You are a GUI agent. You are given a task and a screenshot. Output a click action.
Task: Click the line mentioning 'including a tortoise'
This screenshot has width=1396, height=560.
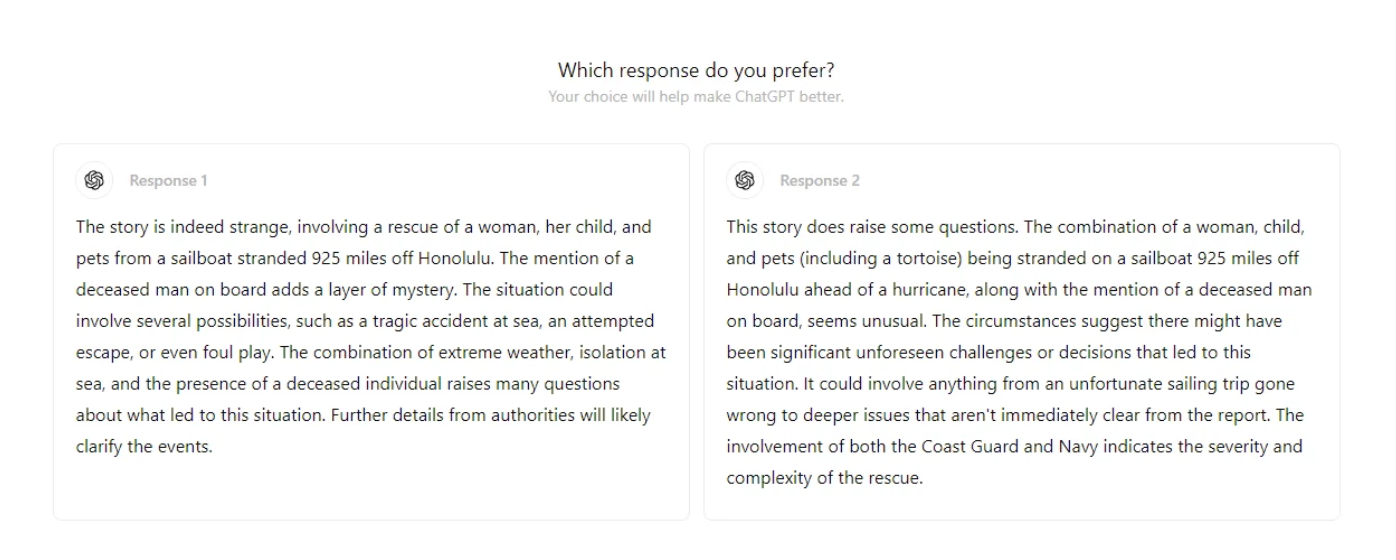click(x=1013, y=258)
